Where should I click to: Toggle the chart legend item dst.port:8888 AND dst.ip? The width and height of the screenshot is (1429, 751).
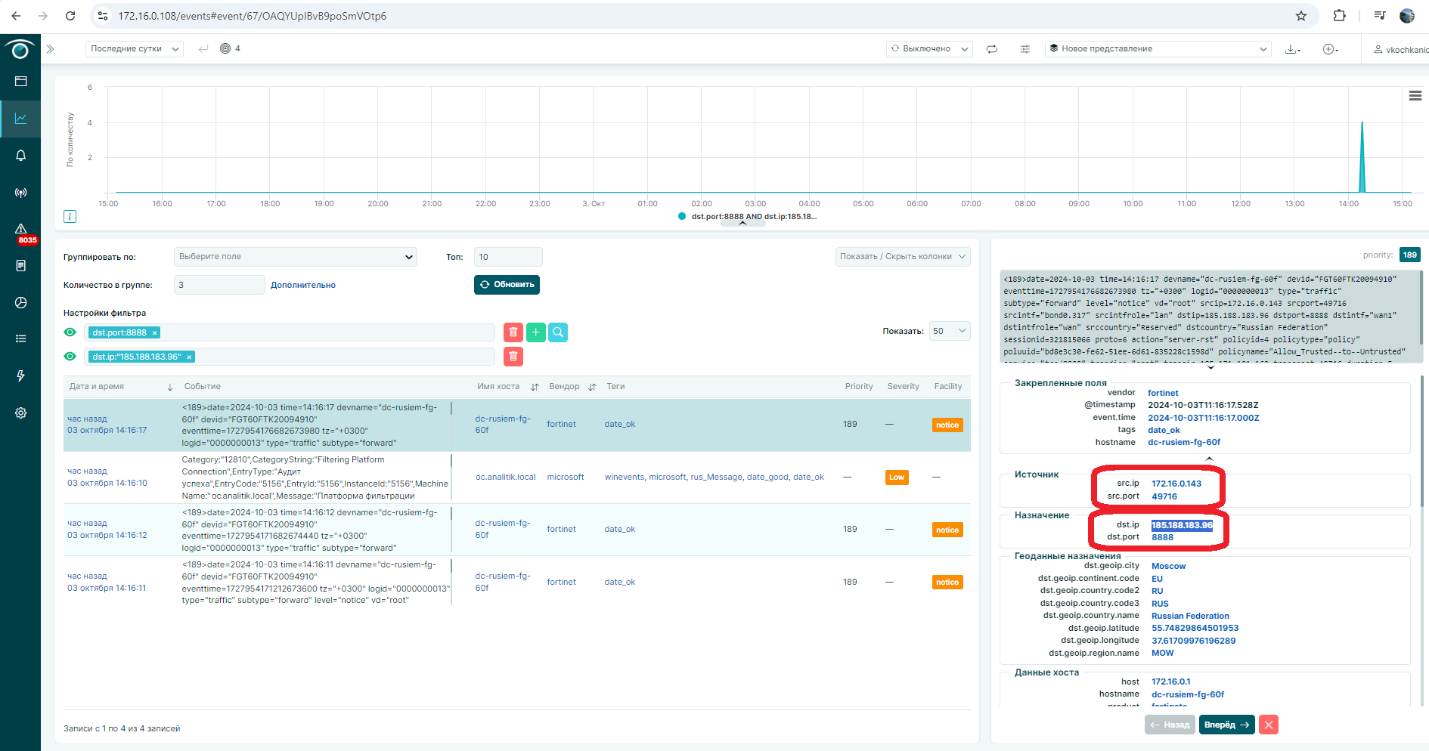pos(748,216)
